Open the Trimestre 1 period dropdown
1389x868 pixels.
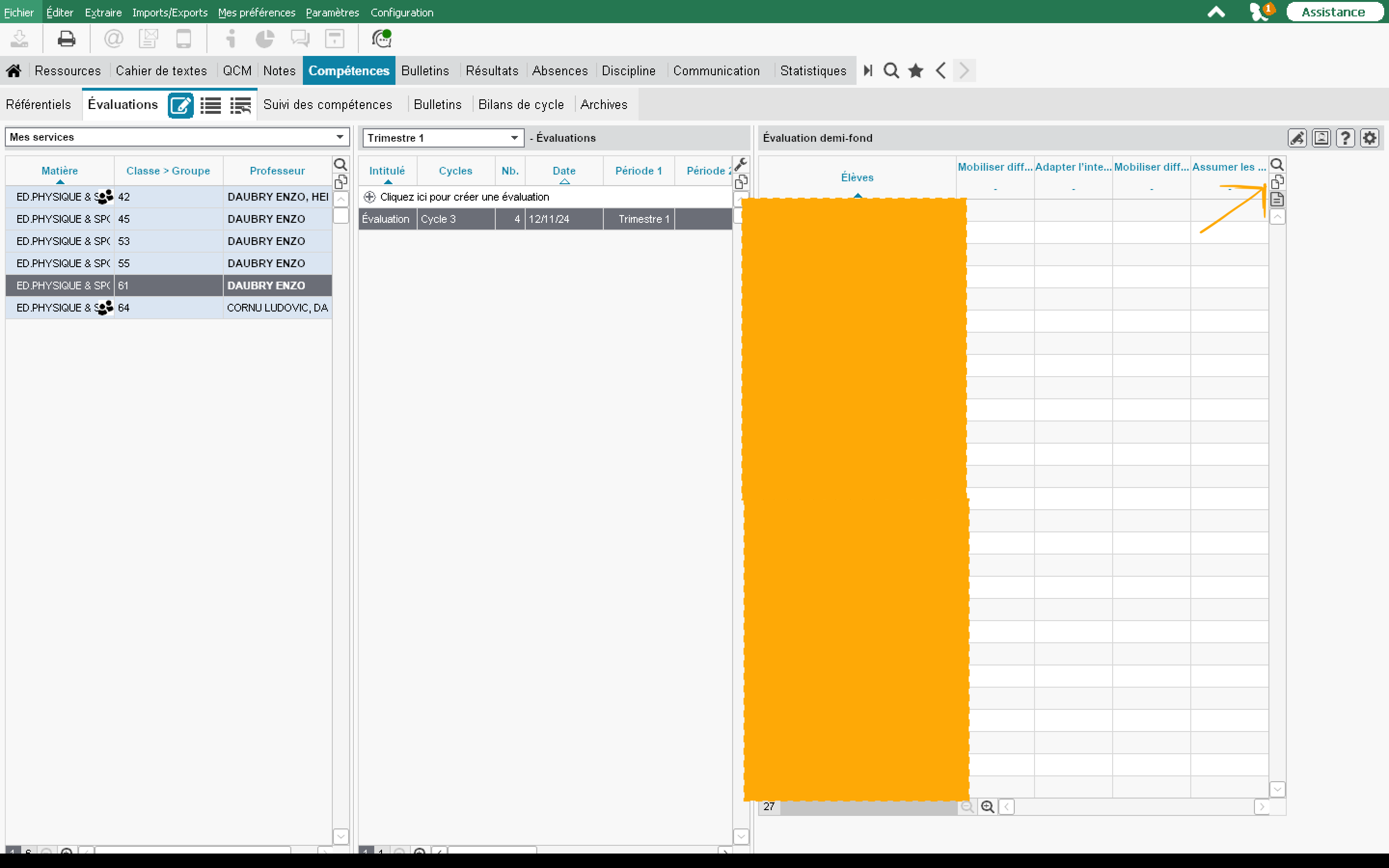coord(443,138)
